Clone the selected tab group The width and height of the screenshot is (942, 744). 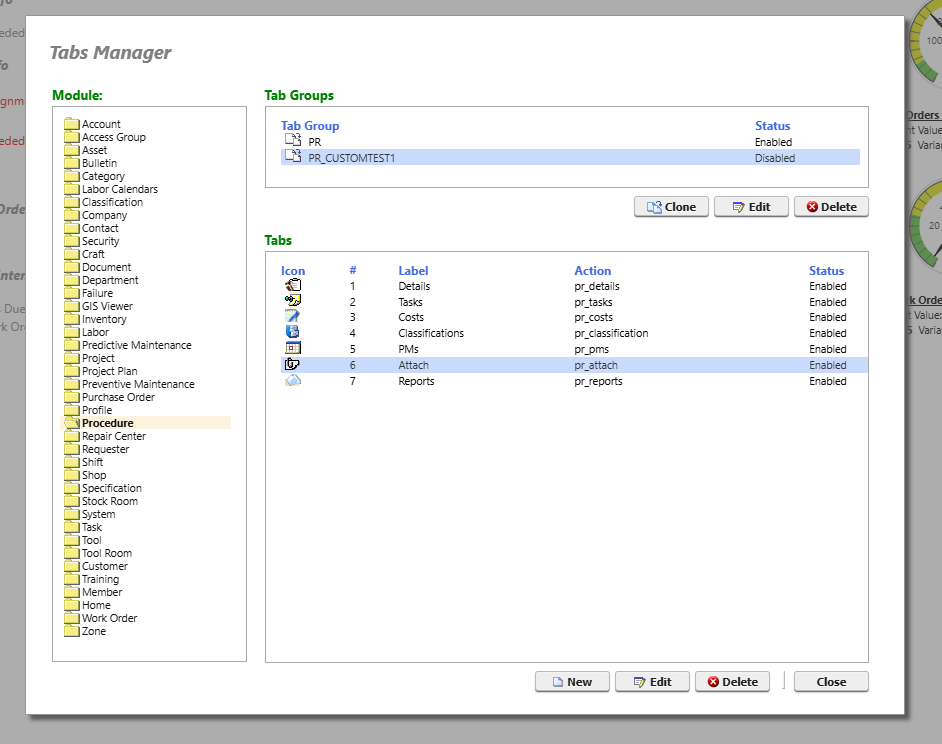click(671, 207)
